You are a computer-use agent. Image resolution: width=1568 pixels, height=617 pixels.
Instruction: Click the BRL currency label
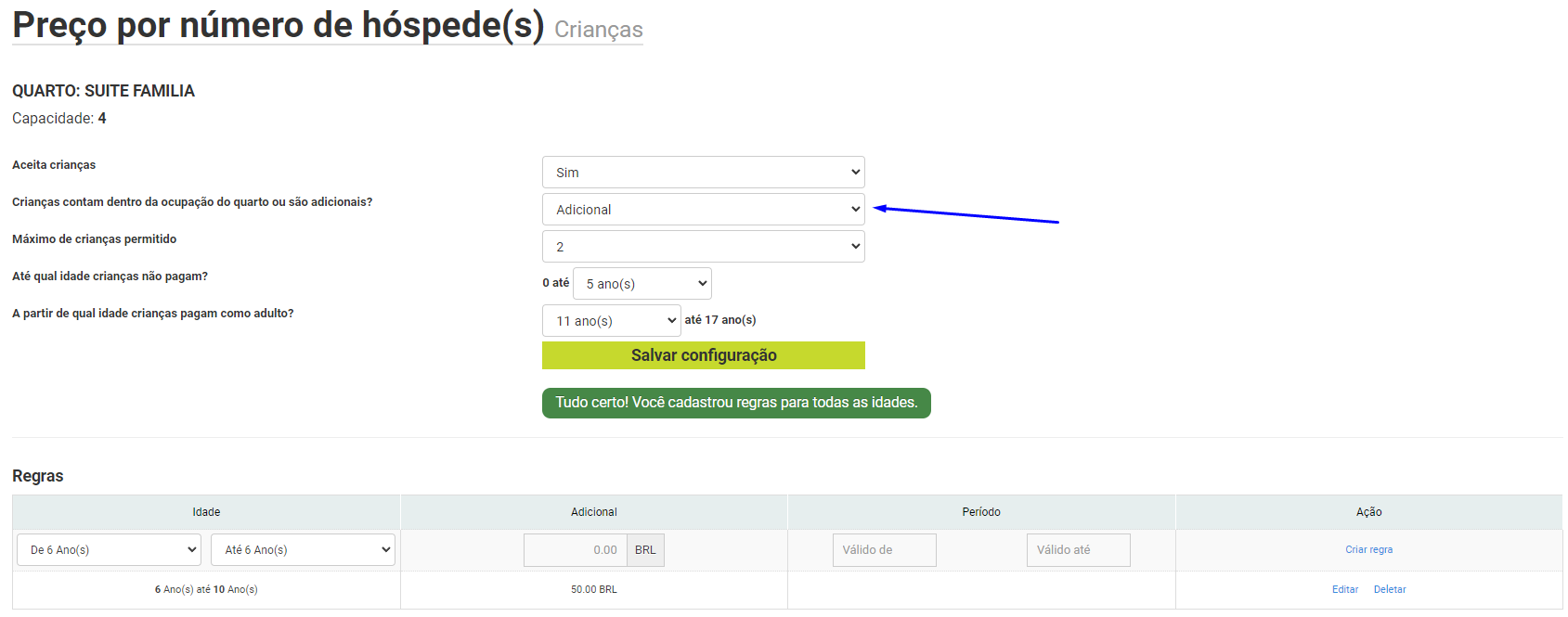point(645,549)
